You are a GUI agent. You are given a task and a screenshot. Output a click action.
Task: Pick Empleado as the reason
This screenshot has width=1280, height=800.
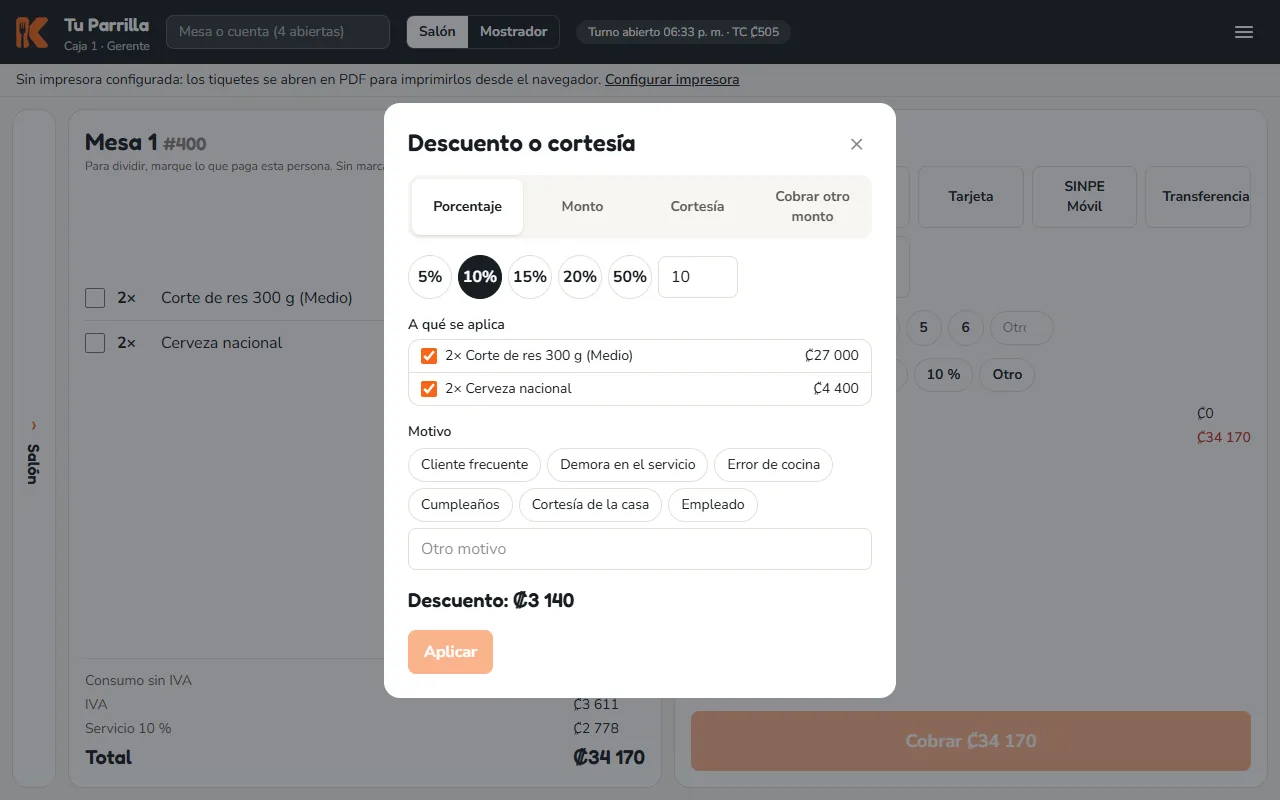[x=713, y=505]
